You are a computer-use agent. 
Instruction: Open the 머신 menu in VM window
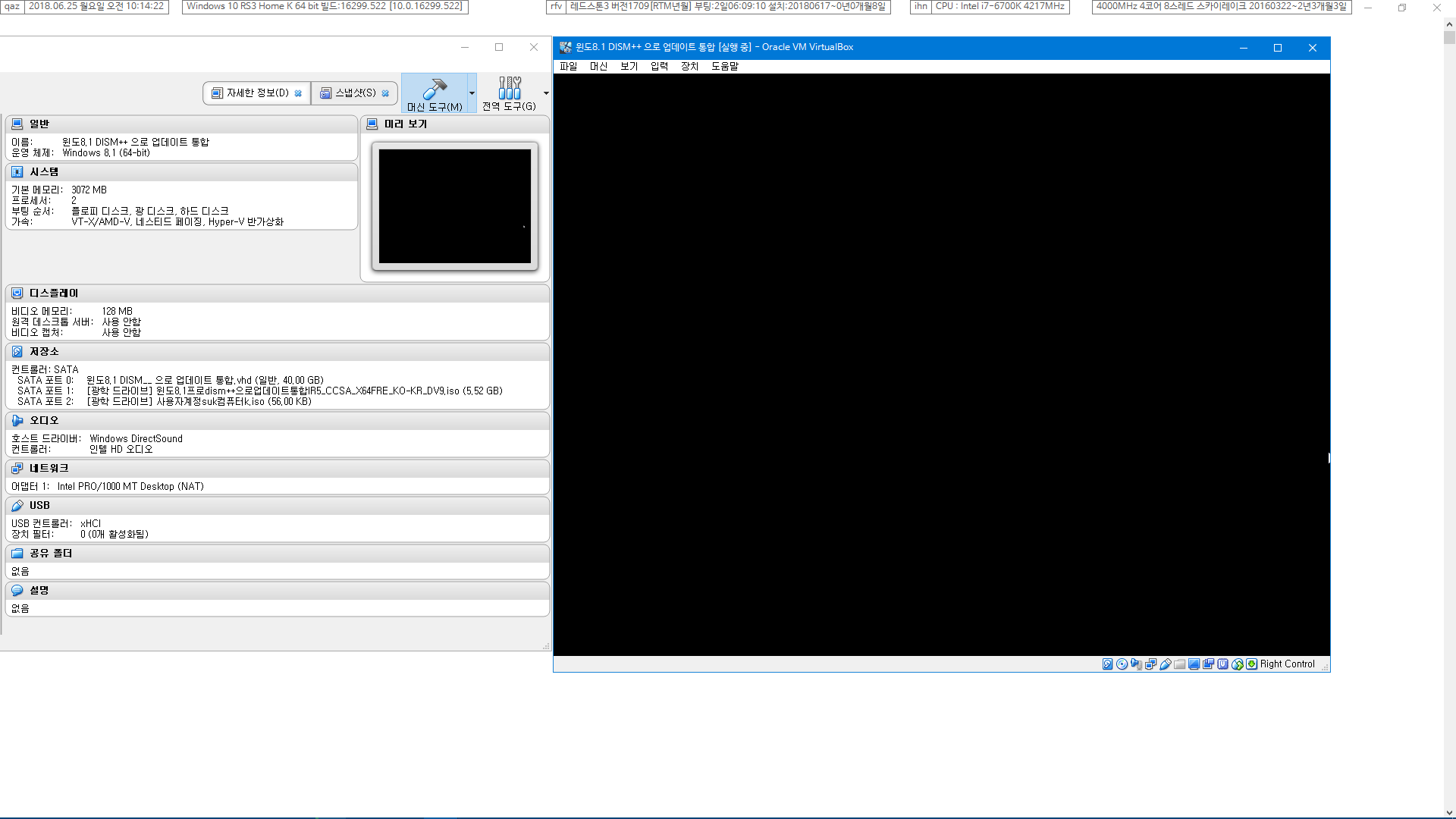(x=599, y=66)
